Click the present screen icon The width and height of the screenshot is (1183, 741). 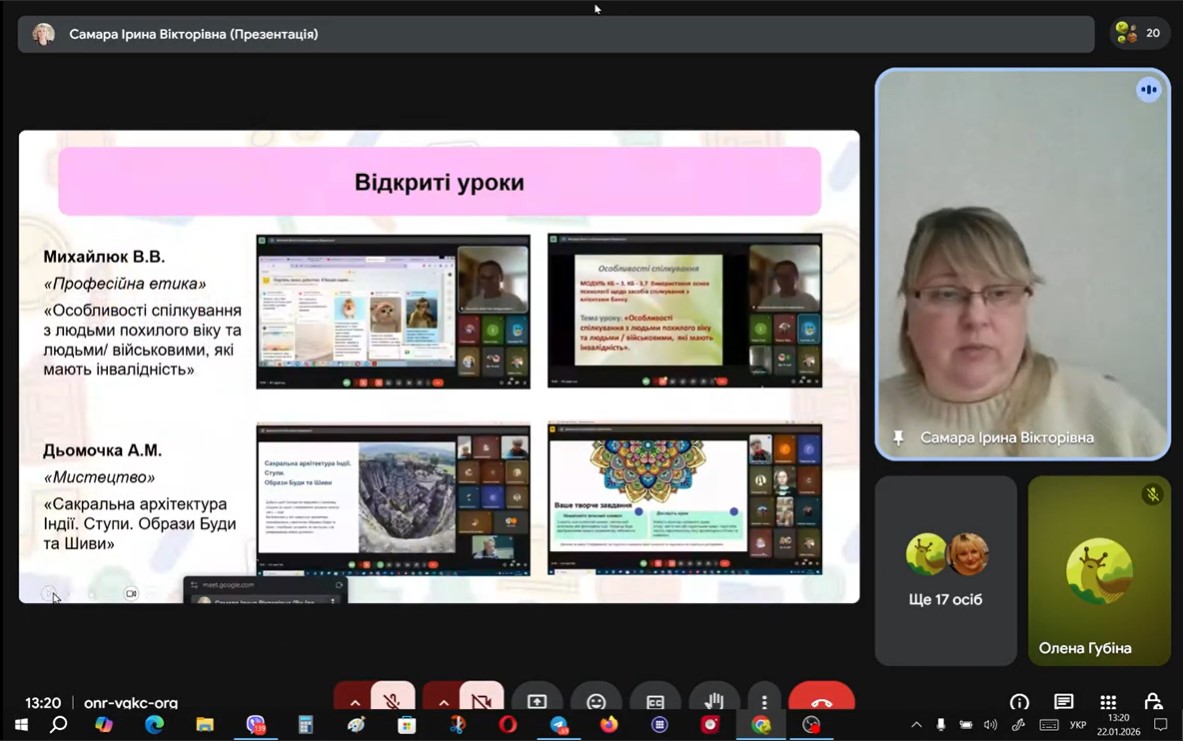tap(537, 700)
